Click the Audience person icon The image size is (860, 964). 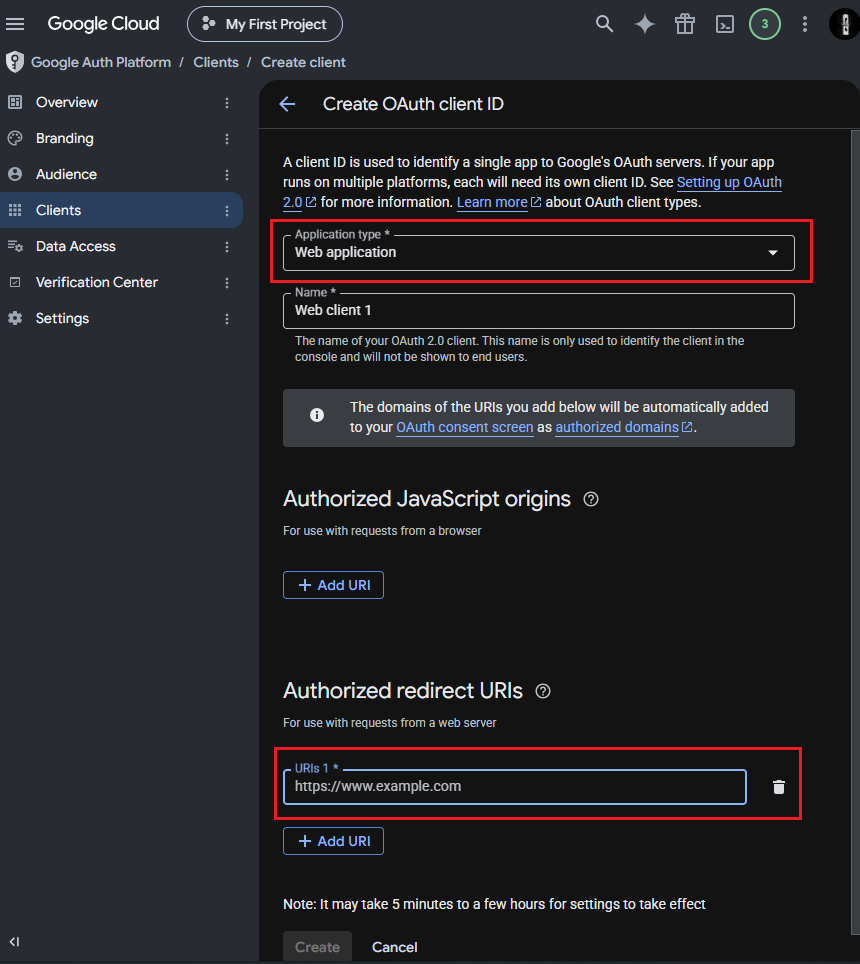15,174
